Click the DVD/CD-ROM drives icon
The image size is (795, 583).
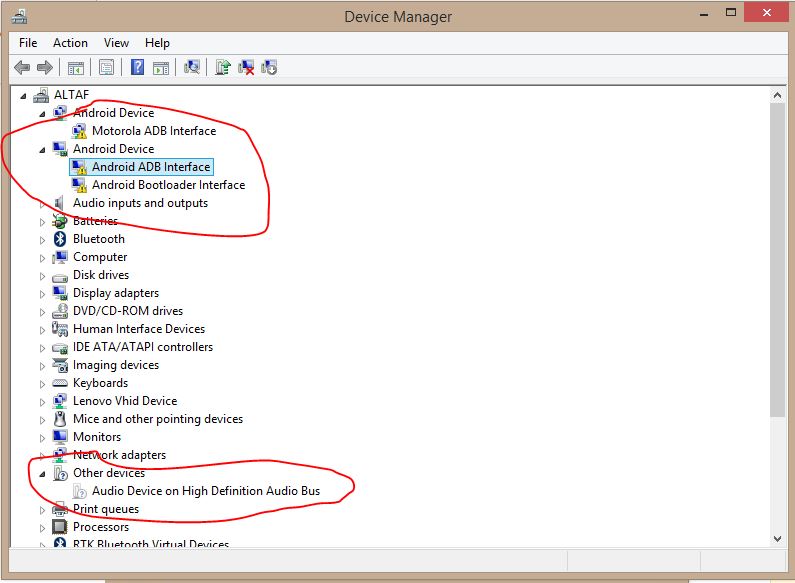click(x=60, y=311)
